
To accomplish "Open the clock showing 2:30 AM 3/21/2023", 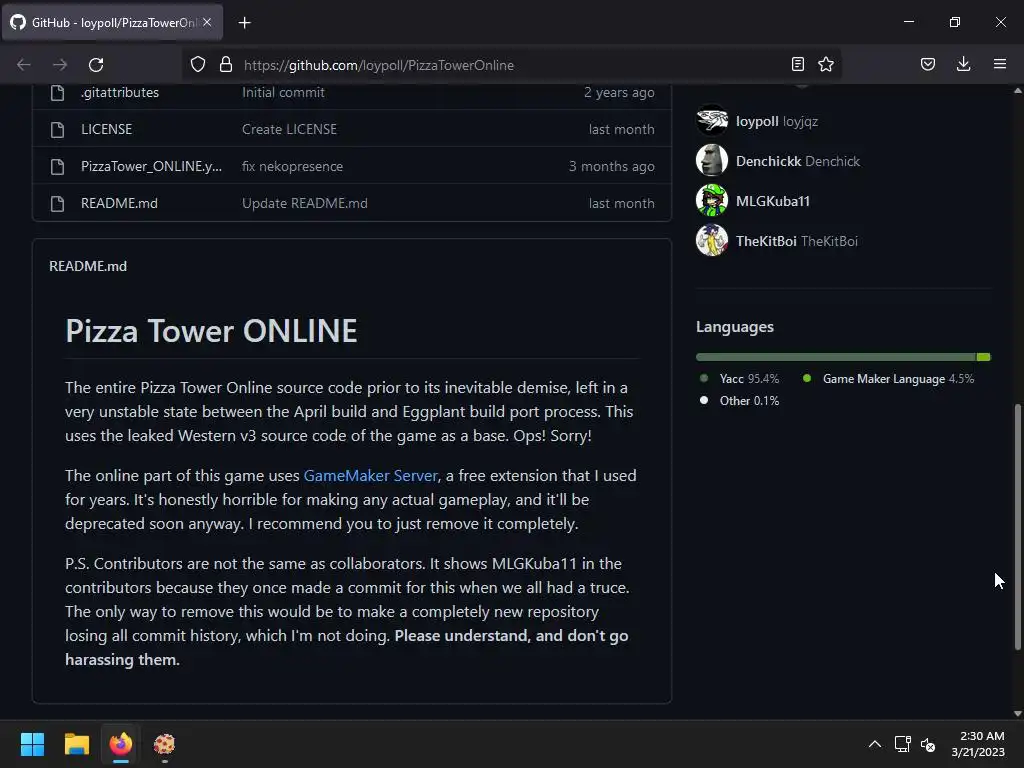I will click(978, 744).
